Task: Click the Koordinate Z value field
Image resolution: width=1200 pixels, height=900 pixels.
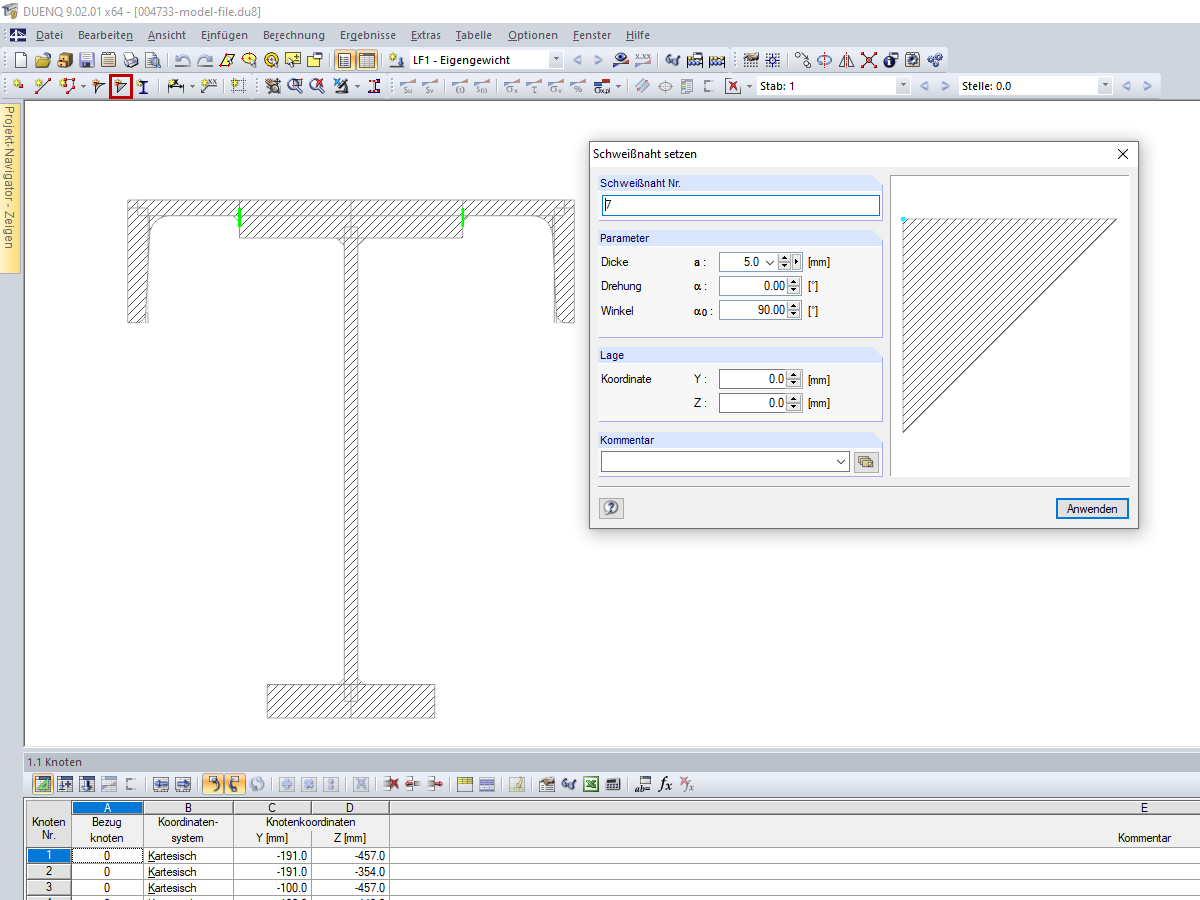Action: [753, 403]
